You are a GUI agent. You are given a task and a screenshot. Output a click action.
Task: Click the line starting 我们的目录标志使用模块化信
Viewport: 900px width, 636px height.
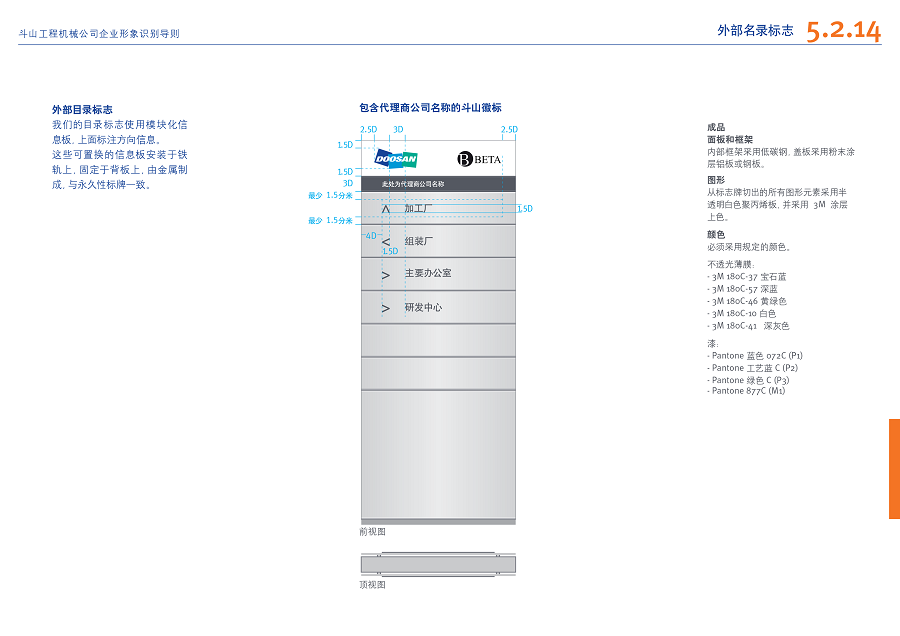coord(119,125)
